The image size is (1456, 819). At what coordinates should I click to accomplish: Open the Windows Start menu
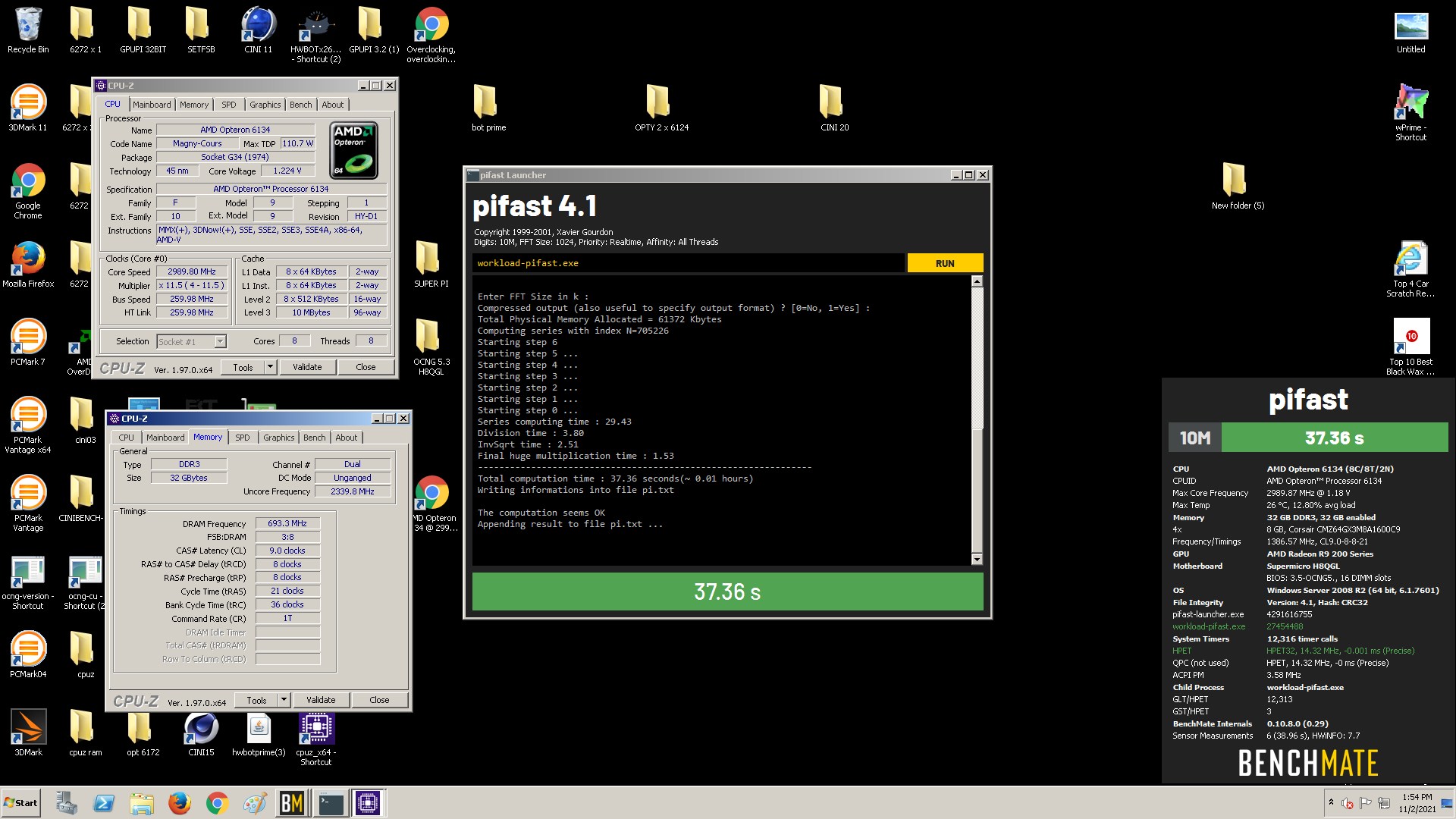(21, 803)
